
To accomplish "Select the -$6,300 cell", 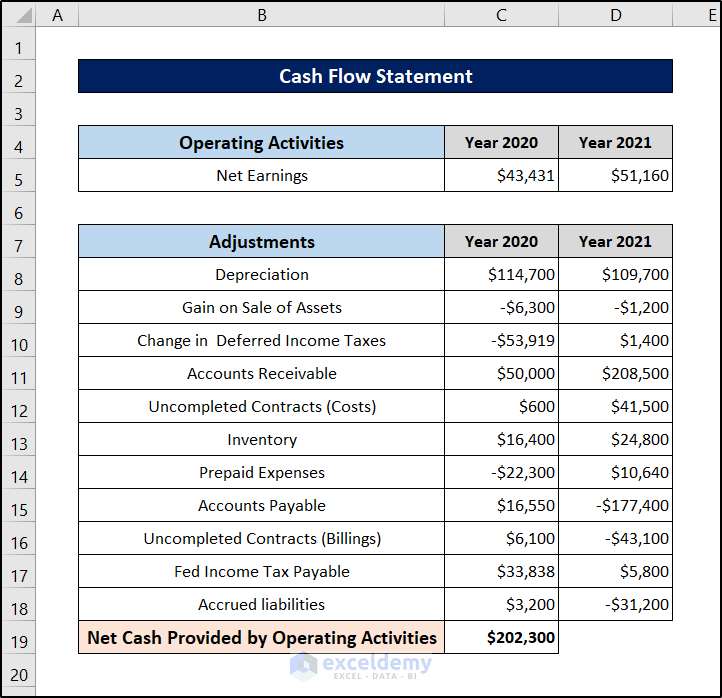I will (501, 307).
